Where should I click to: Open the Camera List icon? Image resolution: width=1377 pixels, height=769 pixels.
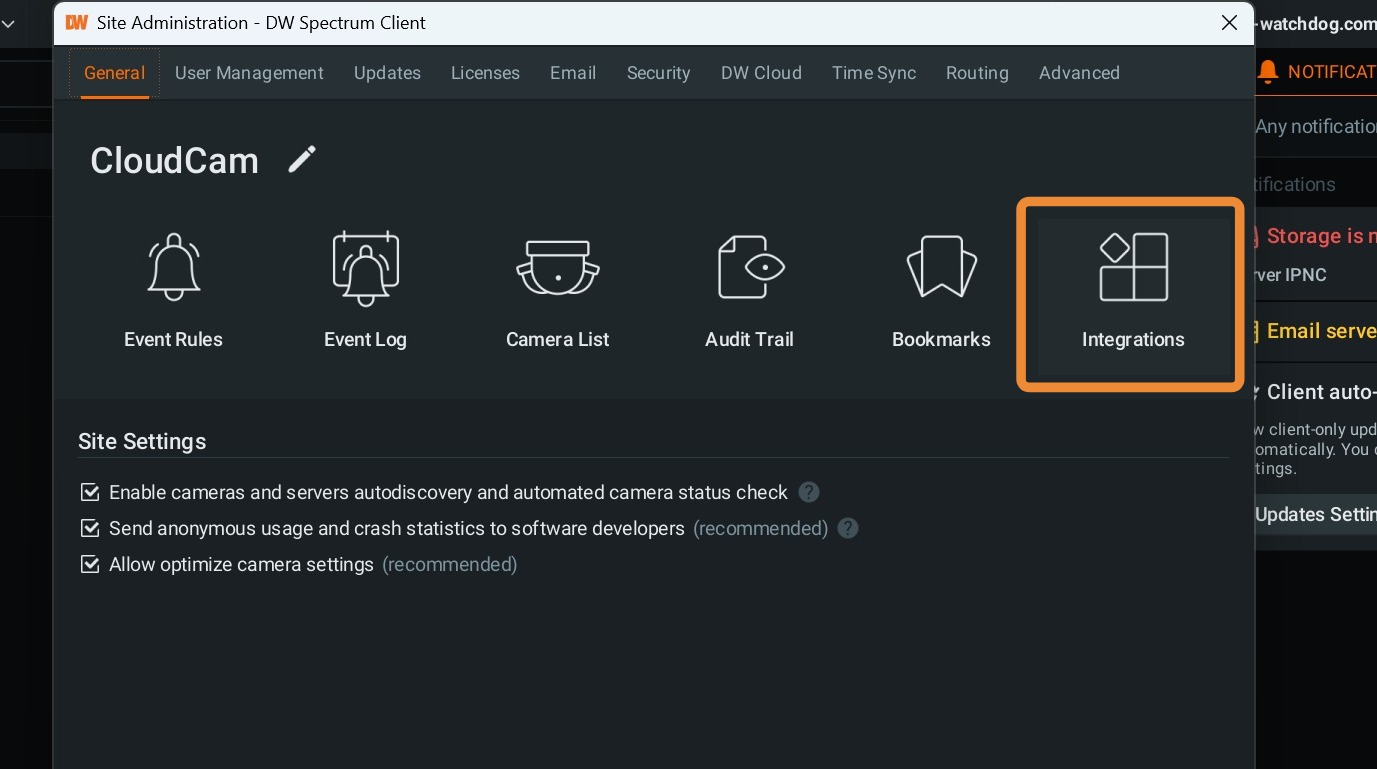click(558, 268)
